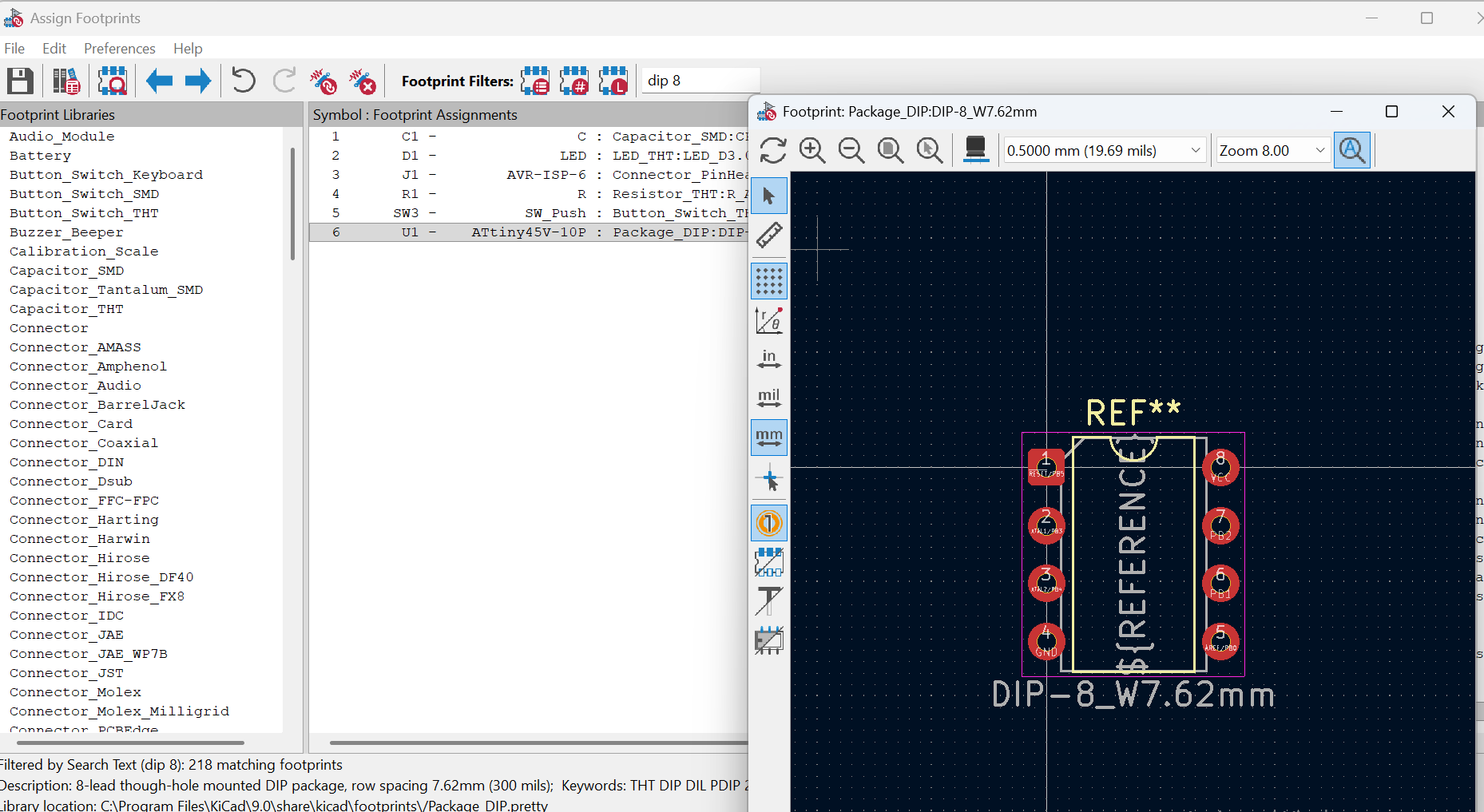Click the undo arrow in toolbar

click(x=244, y=81)
